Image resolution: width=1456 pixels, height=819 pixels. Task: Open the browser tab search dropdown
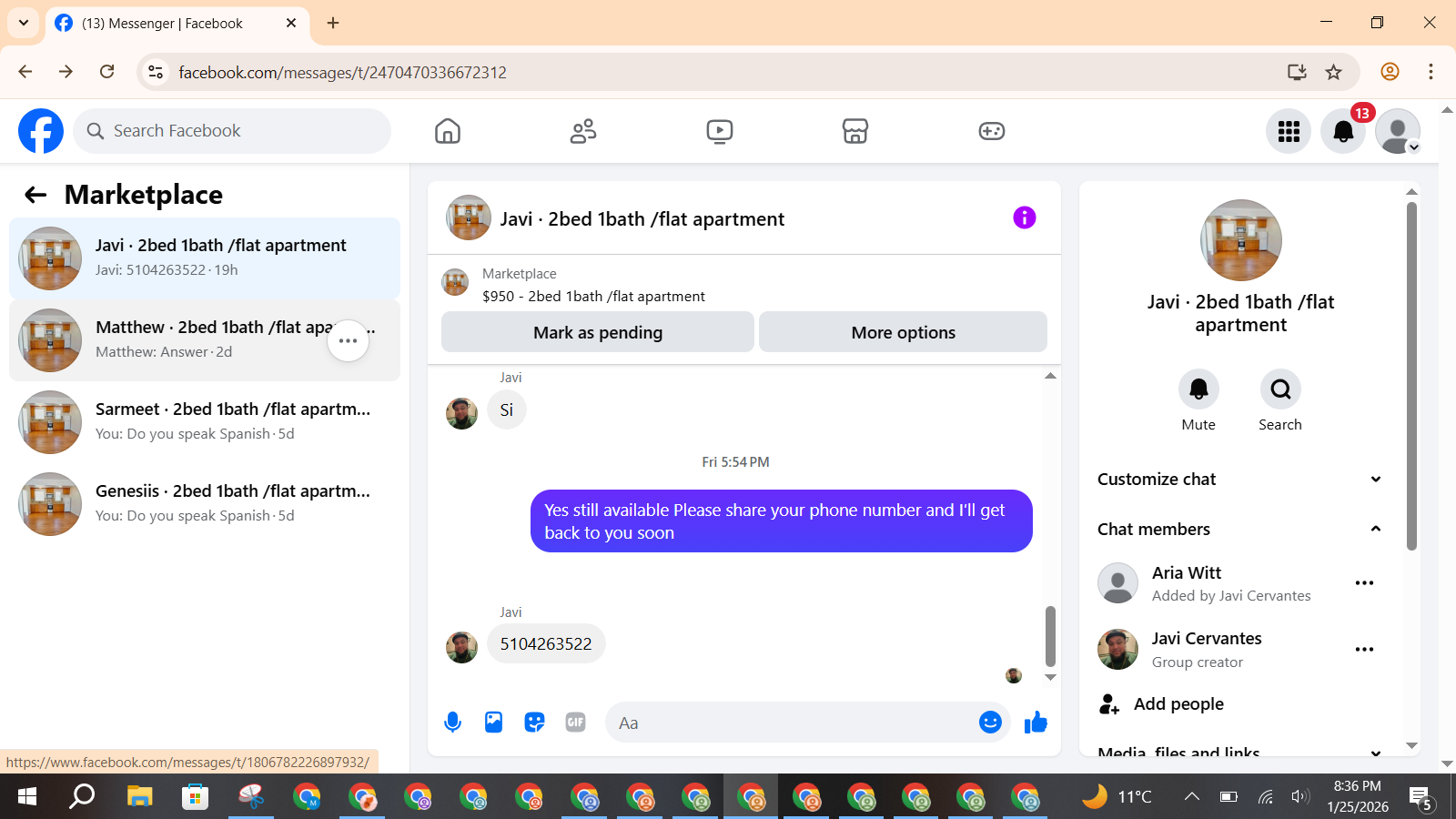point(23,23)
